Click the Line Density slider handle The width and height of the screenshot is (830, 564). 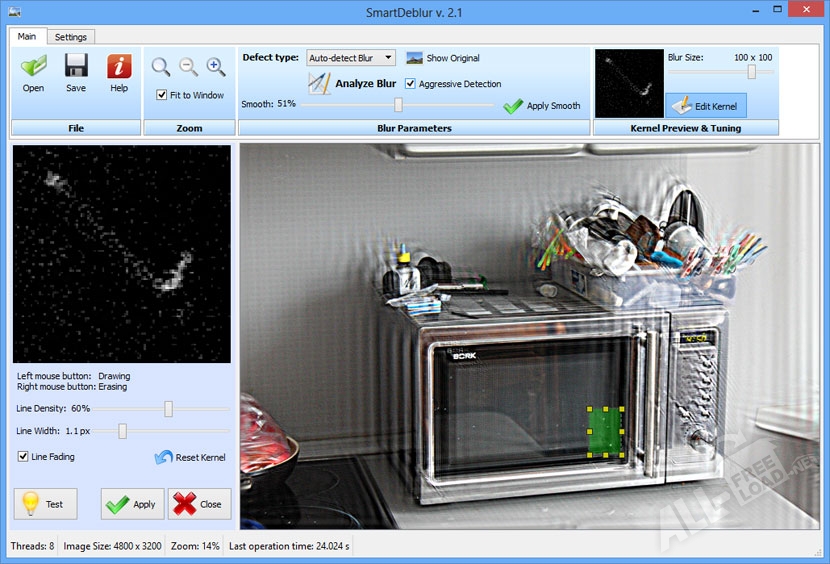pyautogui.click(x=169, y=408)
